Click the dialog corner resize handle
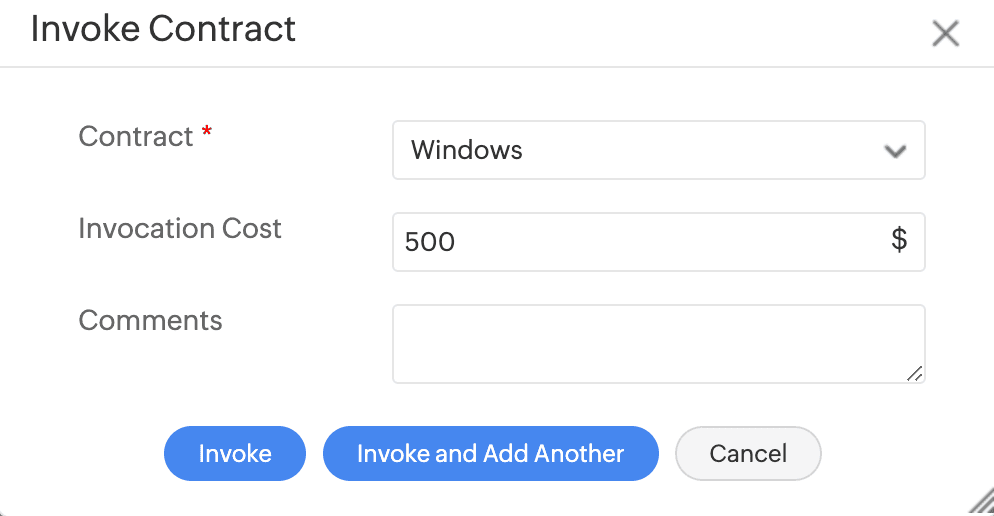Image resolution: width=994 pixels, height=516 pixels. pyautogui.click(x=983, y=505)
